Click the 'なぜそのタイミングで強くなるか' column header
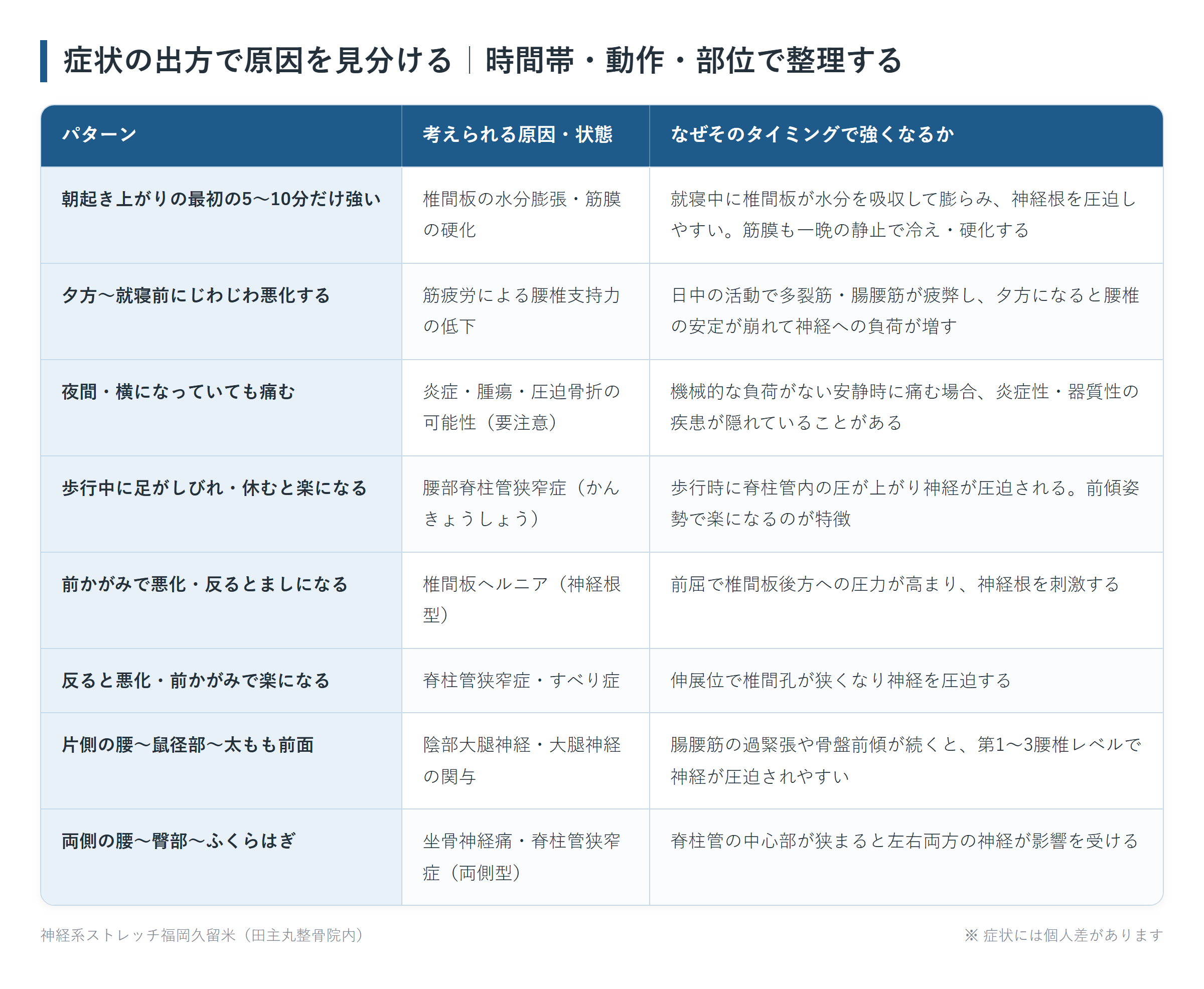Image resolution: width=1204 pixels, height=989 pixels. coord(906,135)
